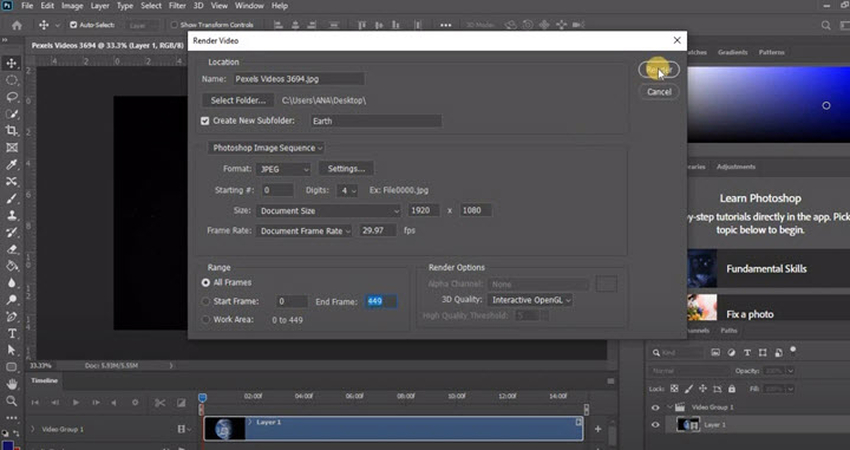Filter layers by pixel layer icon
850x450 pixels.
[x=716, y=352]
